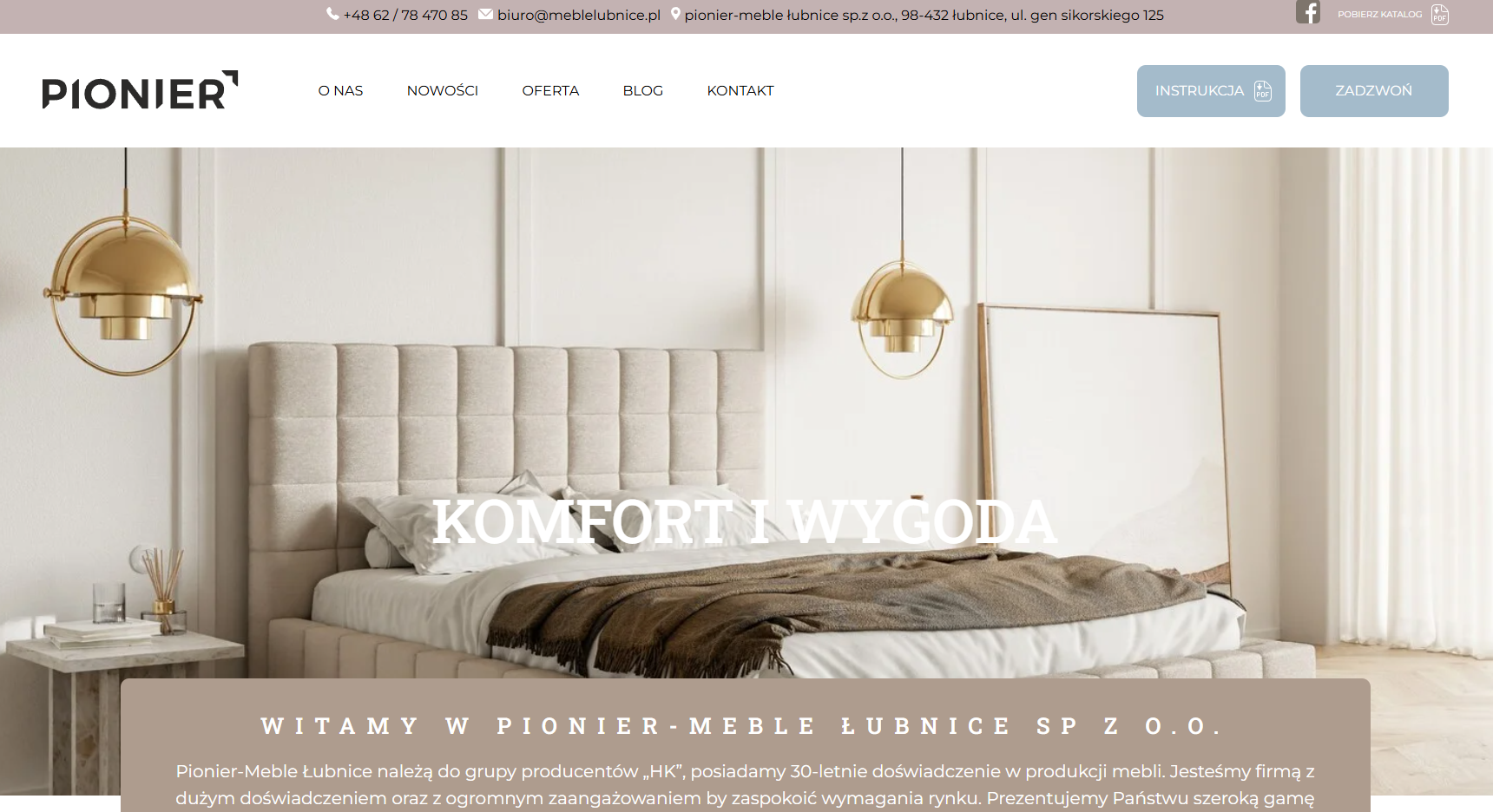This screenshot has height=812, width=1493.
Task: Navigate to the BLOG page
Action: (x=642, y=90)
